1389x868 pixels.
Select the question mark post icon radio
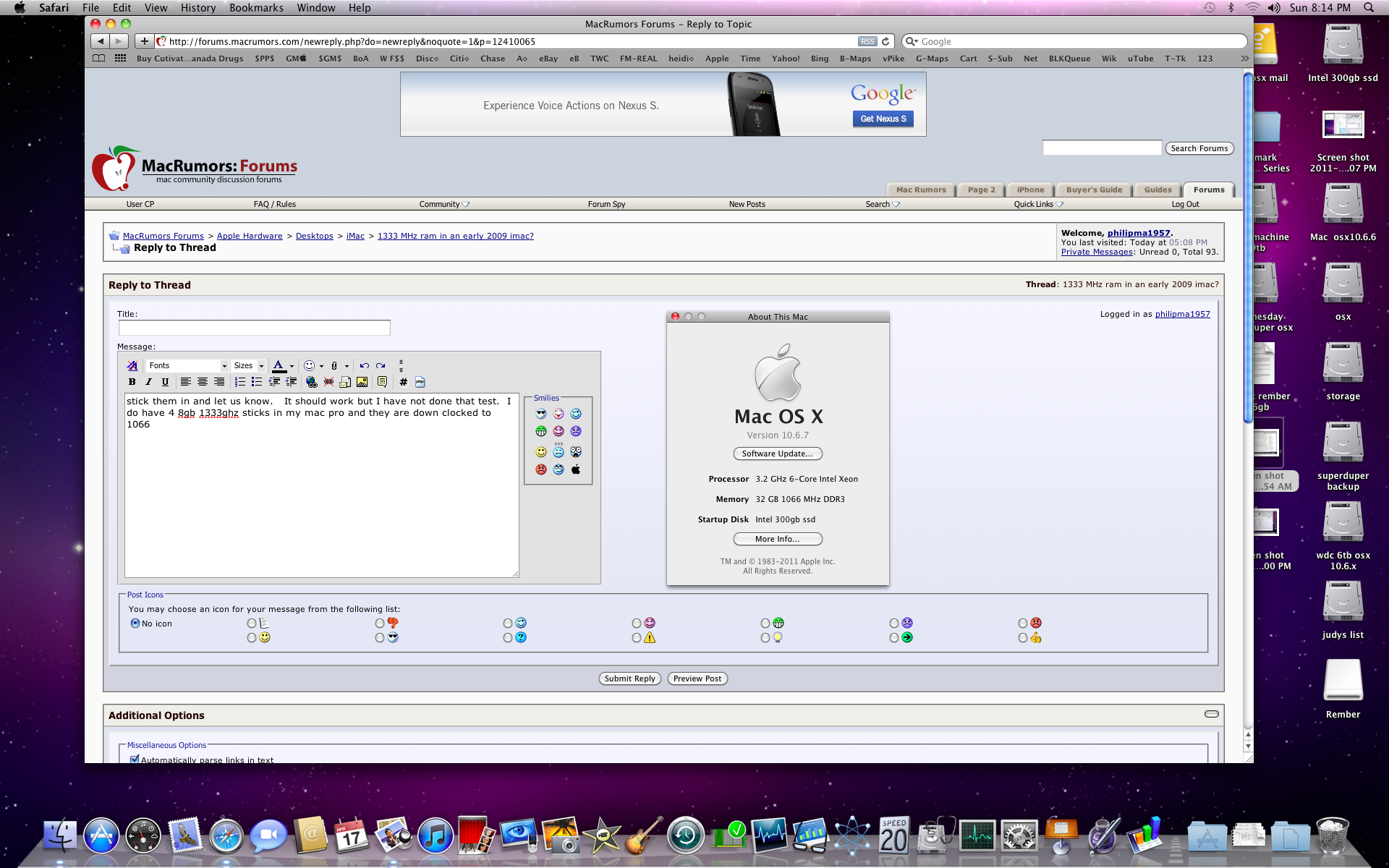pyautogui.click(x=508, y=638)
